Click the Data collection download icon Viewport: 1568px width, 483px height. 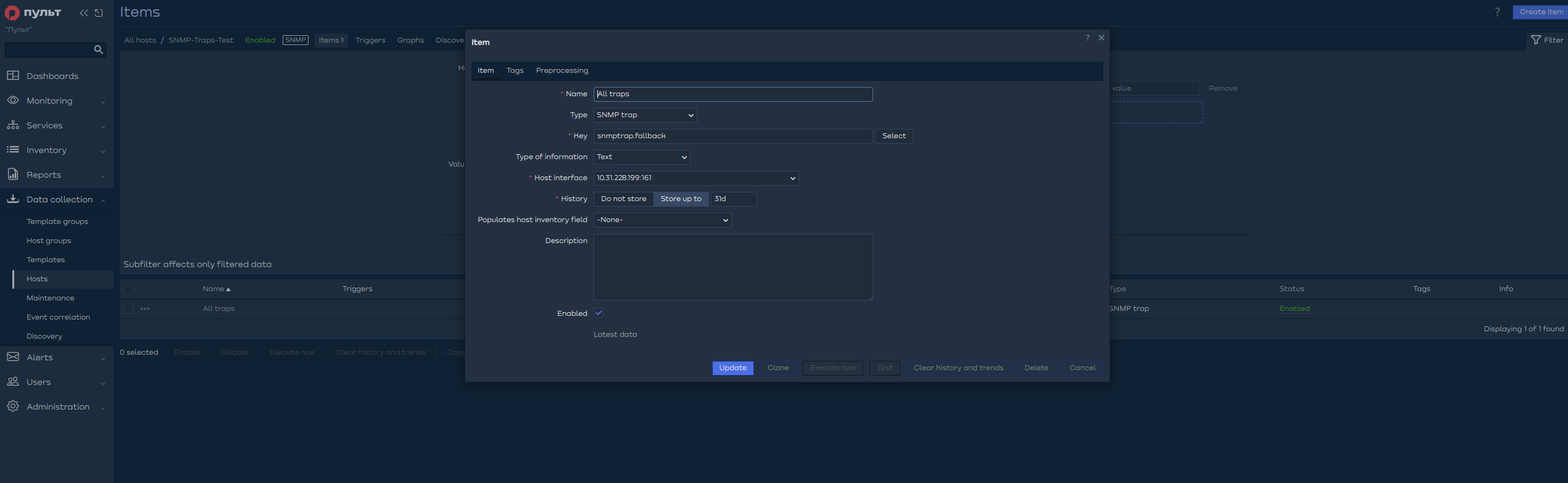click(13, 199)
